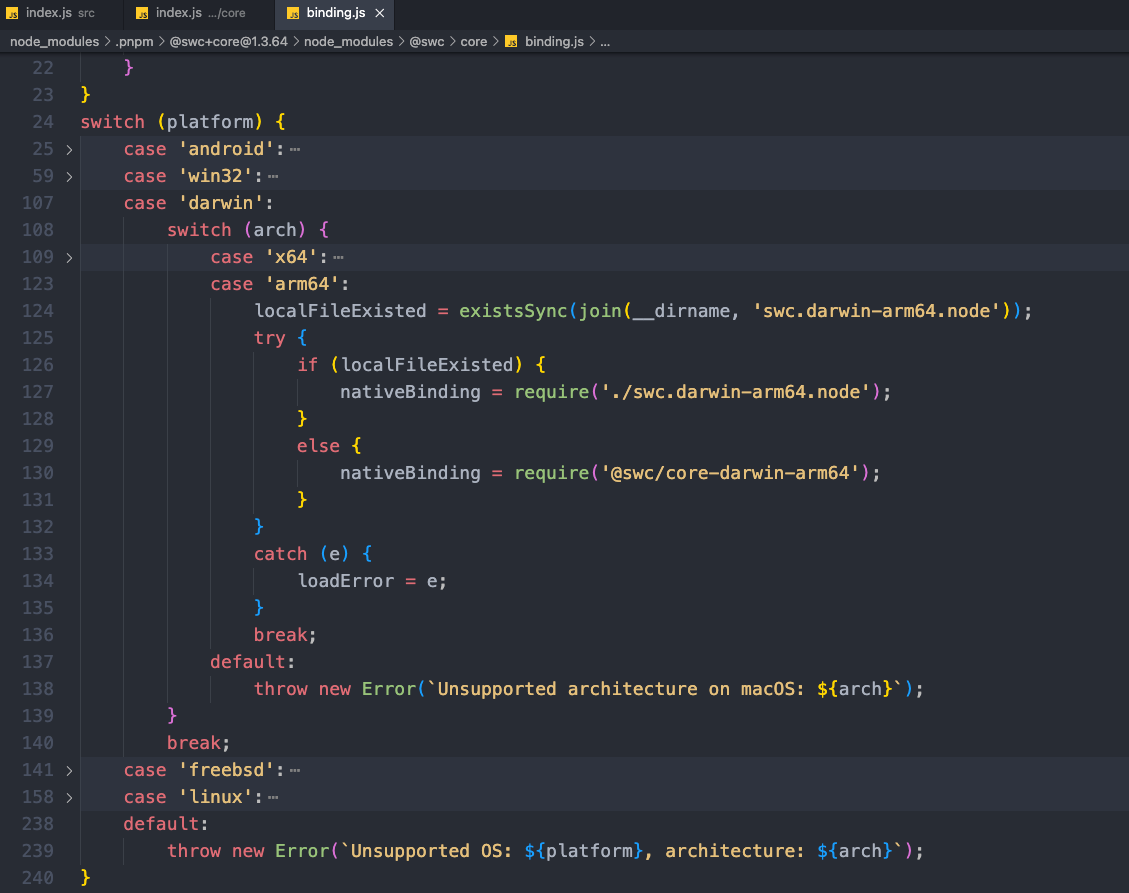Click 'break;' on line 136
Image resolution: width=1129 pixels, height=893 pixels.
284,635
